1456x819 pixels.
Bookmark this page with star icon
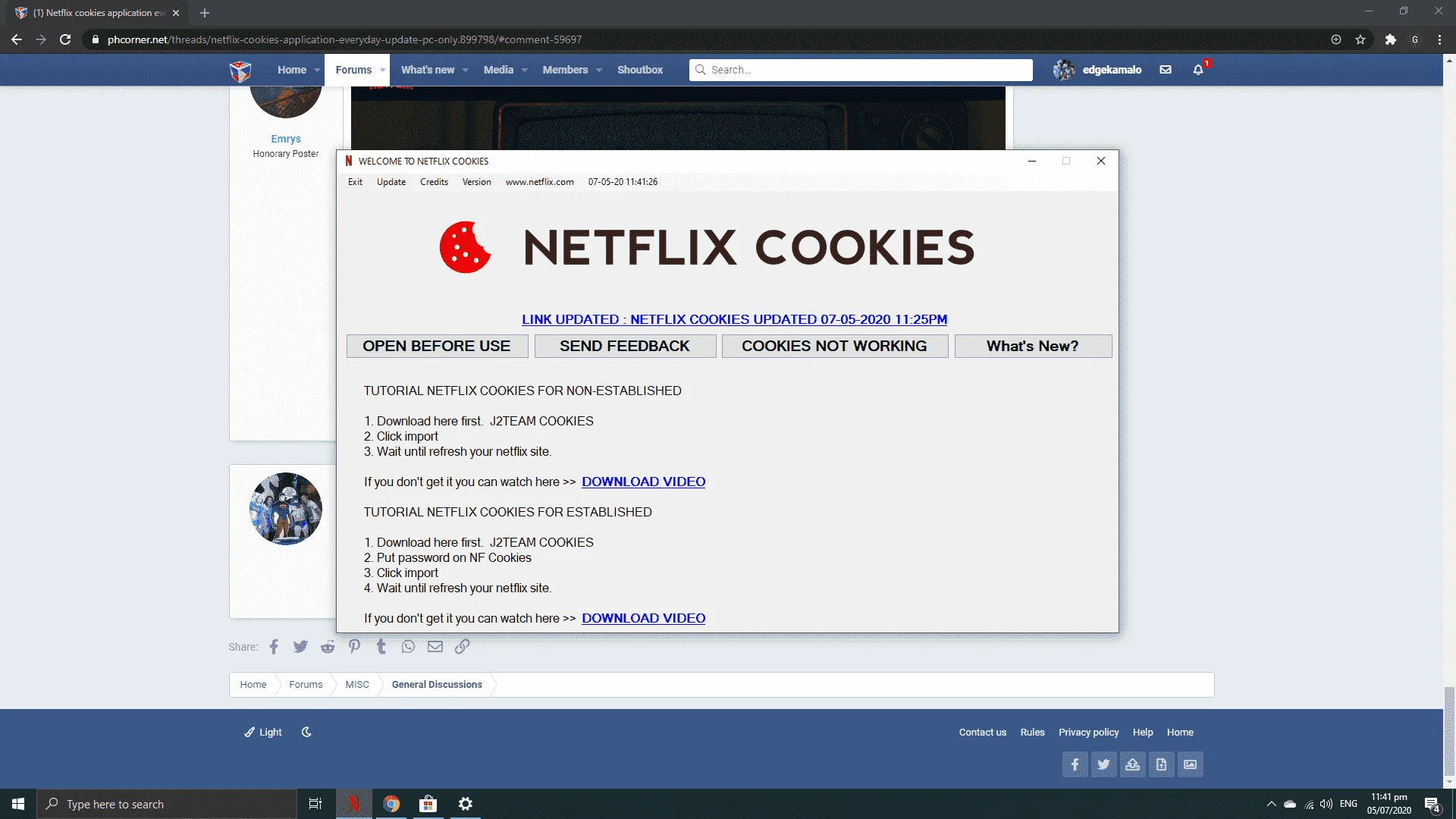point(1360,39)
